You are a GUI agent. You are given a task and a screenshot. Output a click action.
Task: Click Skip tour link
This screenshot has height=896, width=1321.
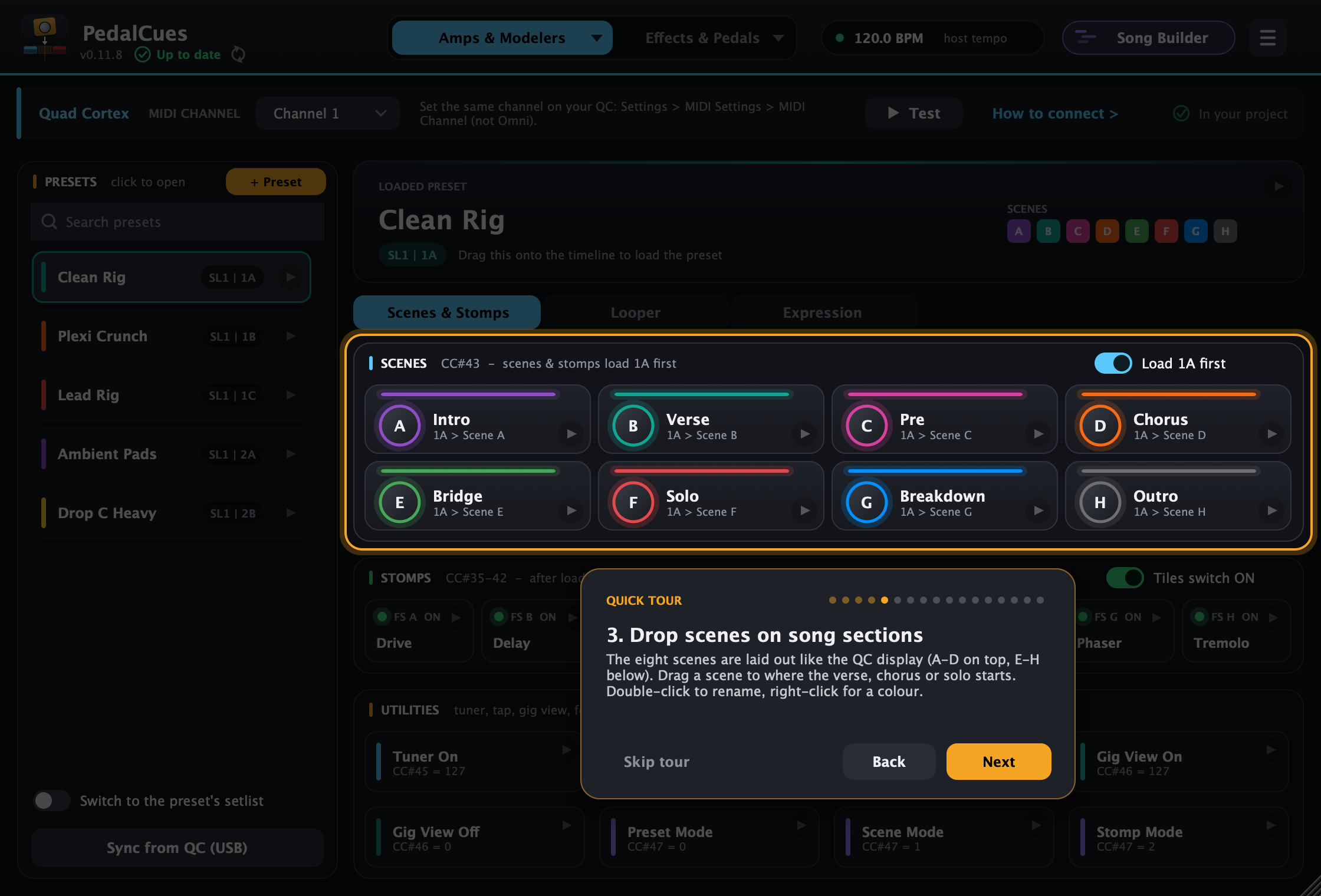656,762
